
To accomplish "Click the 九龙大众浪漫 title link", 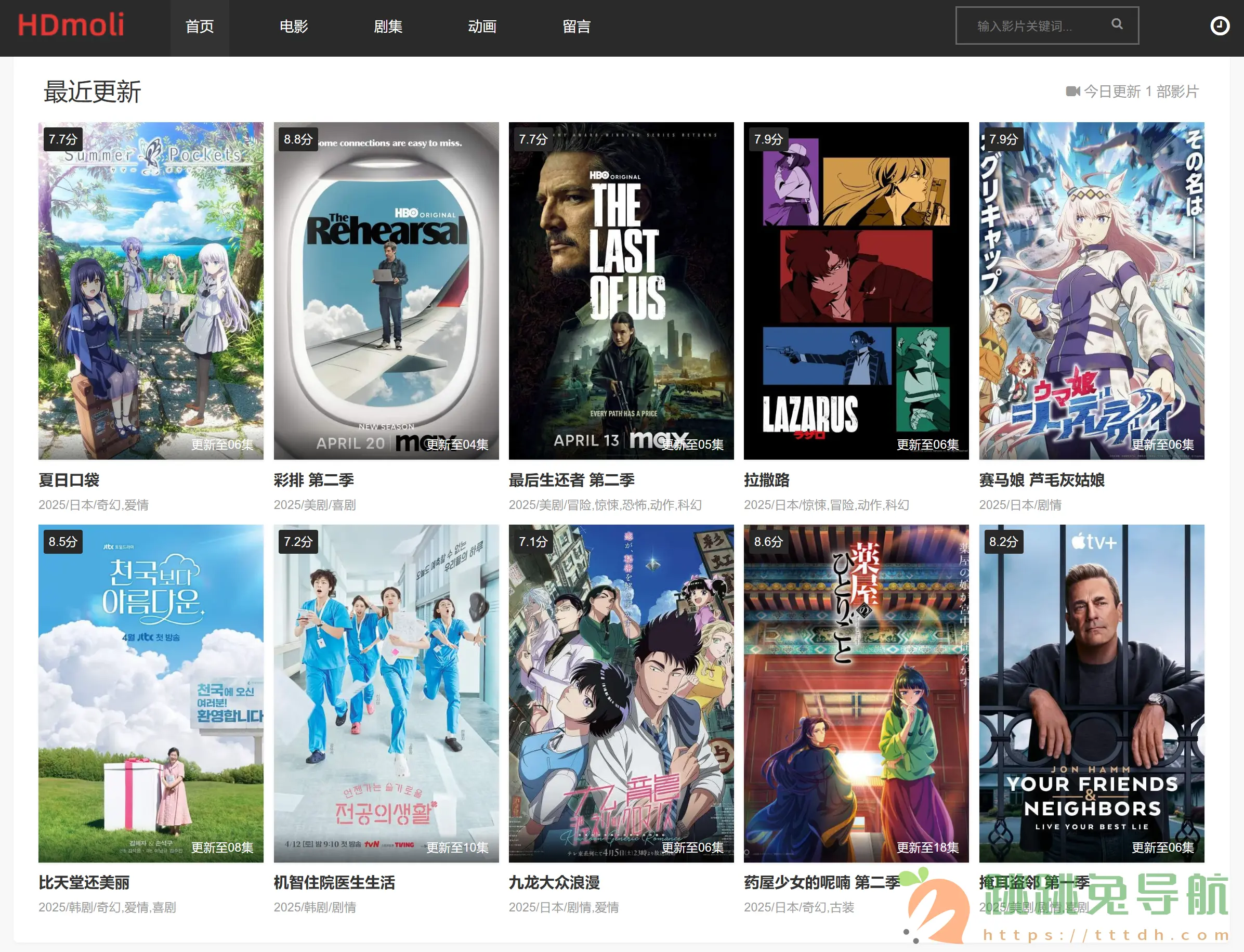I will [554, 882].
